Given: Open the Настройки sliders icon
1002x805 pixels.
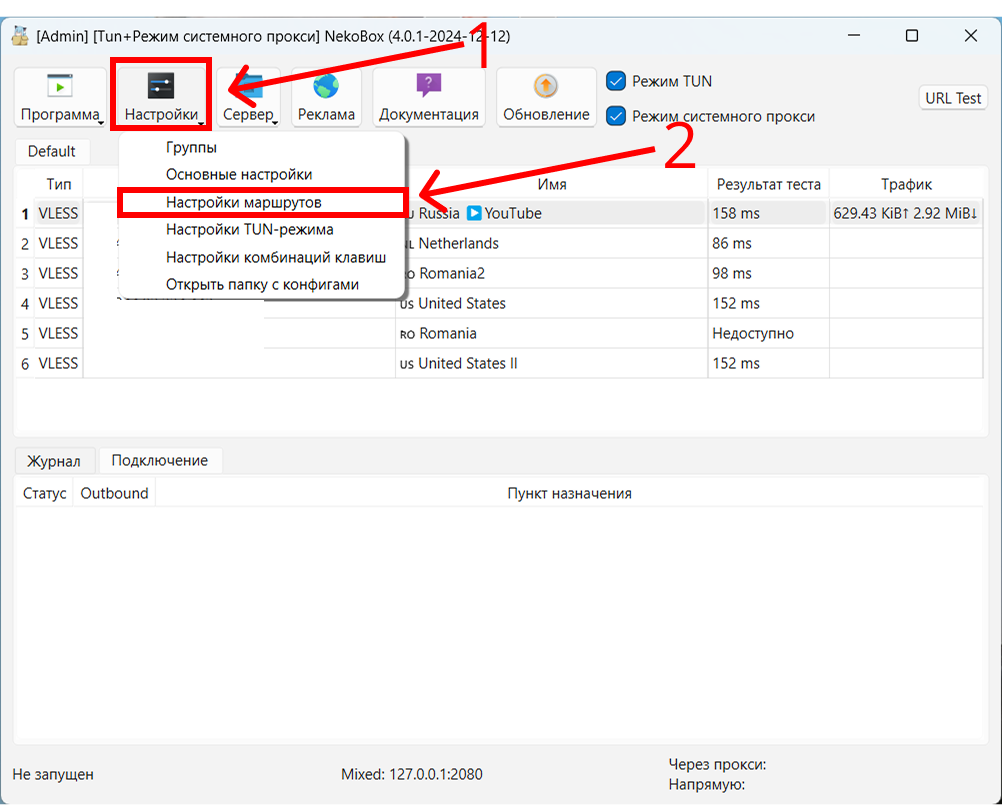Looking at the screenshot, I should [161, 87].
